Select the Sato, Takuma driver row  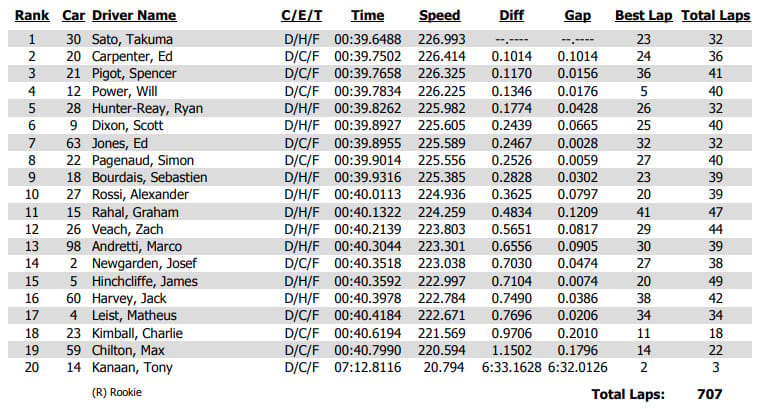(380, 39)
